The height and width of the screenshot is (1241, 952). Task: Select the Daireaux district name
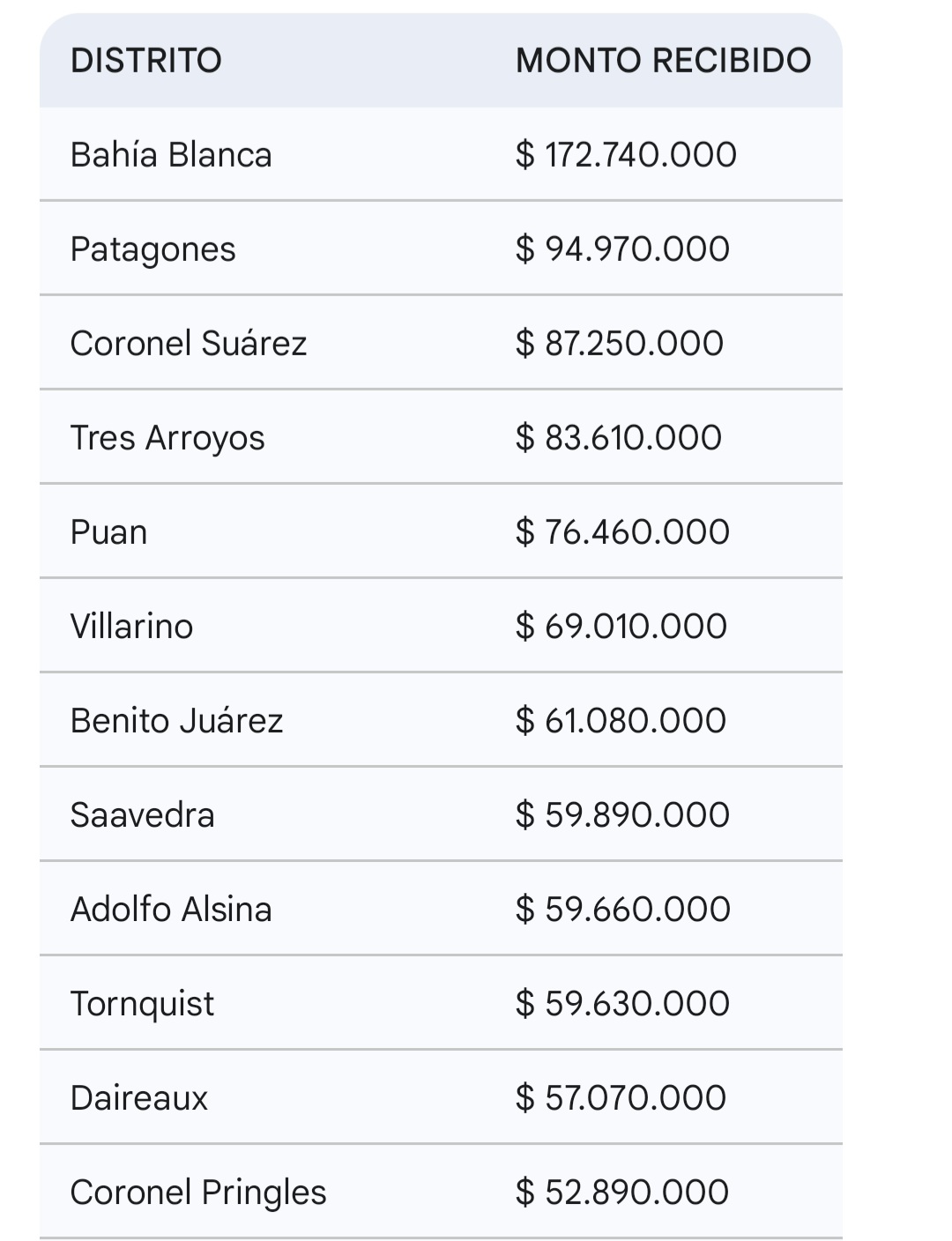click(139, 1098)
